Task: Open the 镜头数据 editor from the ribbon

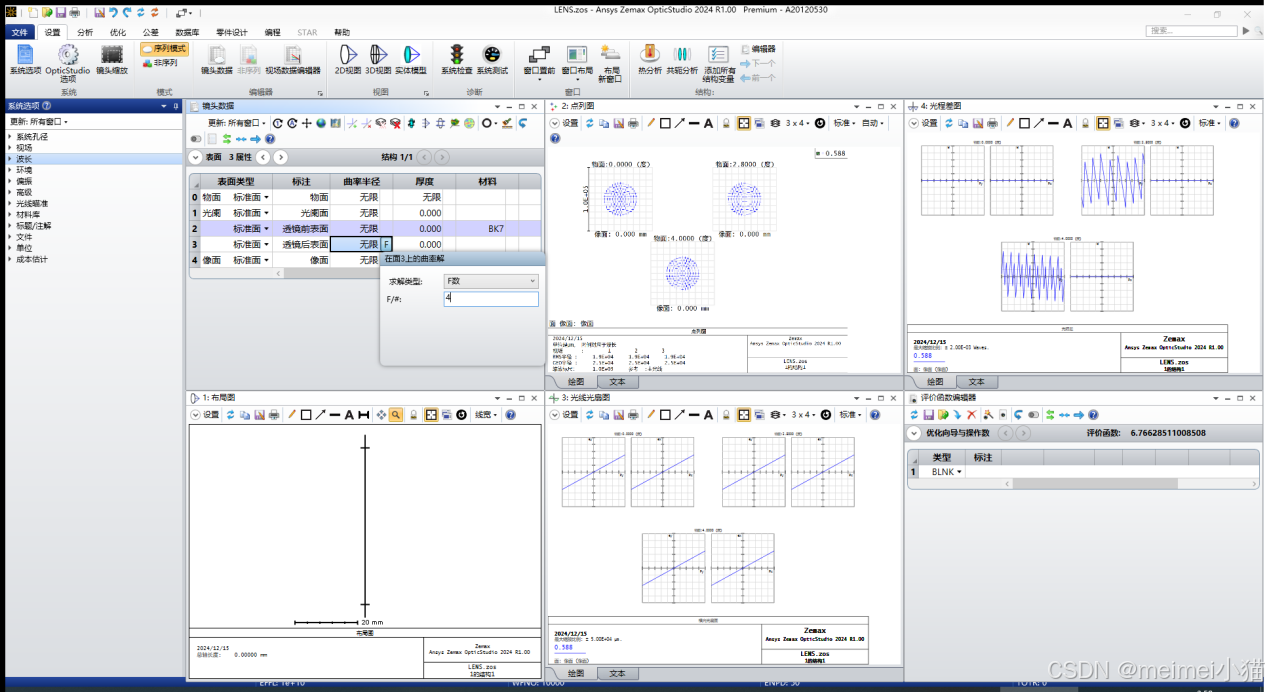Action: coord(216,60)
